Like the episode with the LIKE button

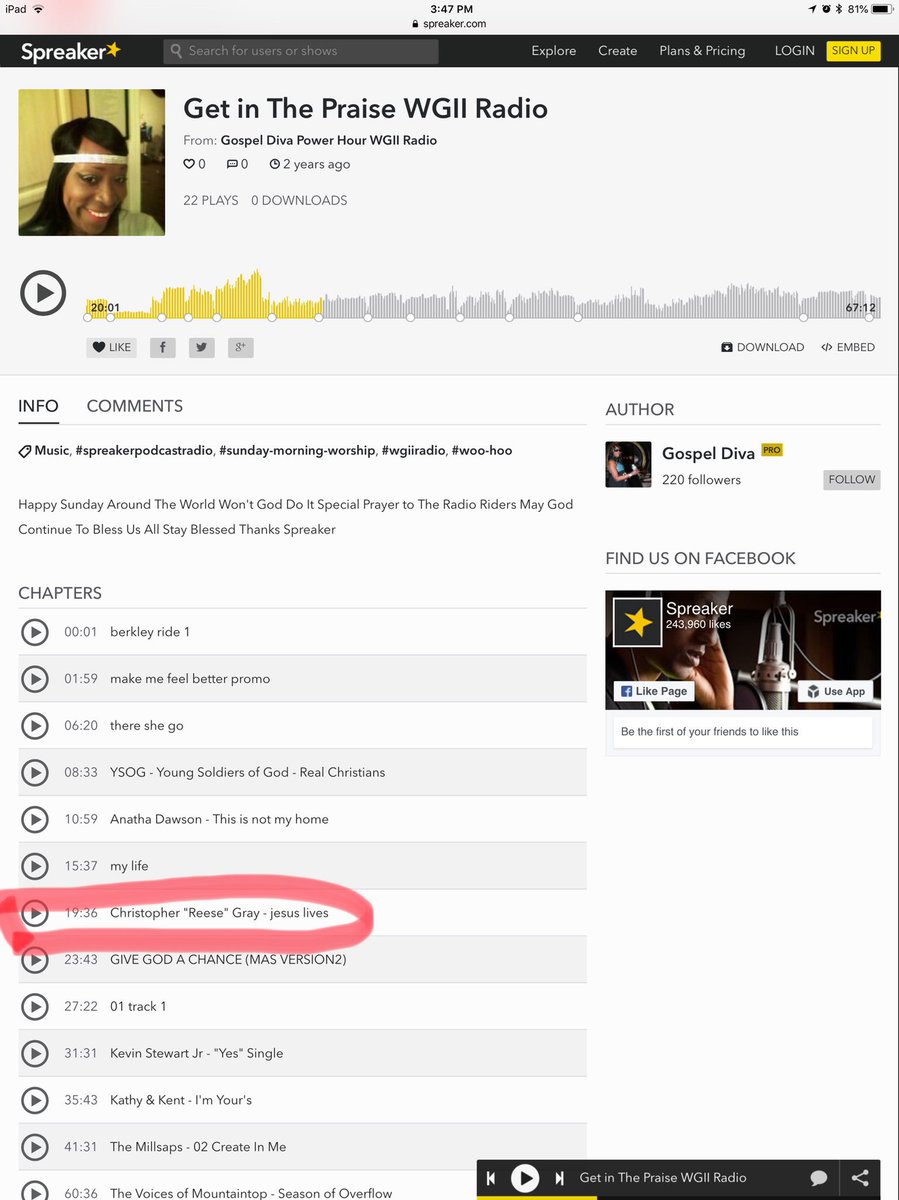click(x=111, y=347)
